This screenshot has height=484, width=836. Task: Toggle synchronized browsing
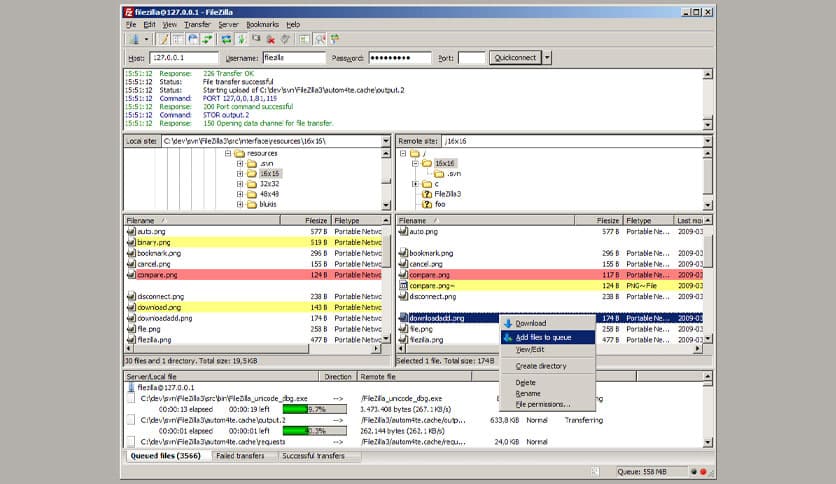pyautogui.click(x=335, y=39)
